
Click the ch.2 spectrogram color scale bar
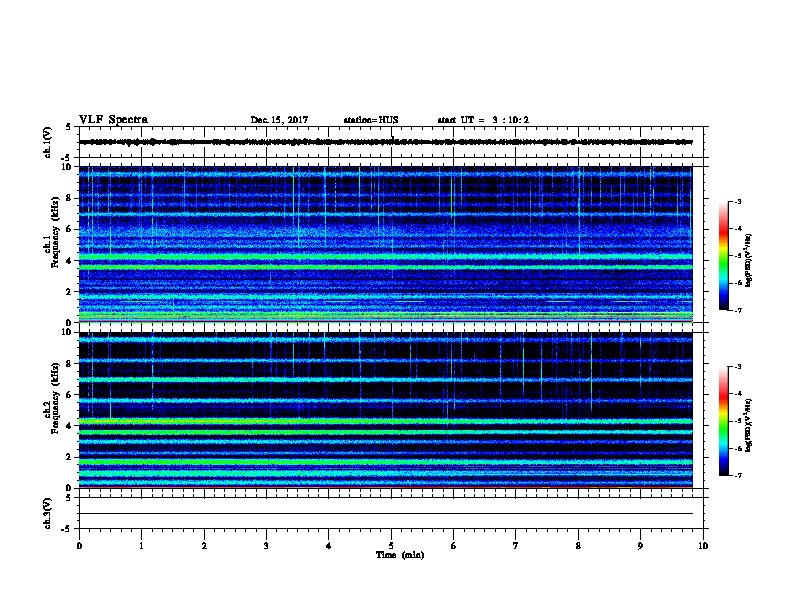point(723,421)
